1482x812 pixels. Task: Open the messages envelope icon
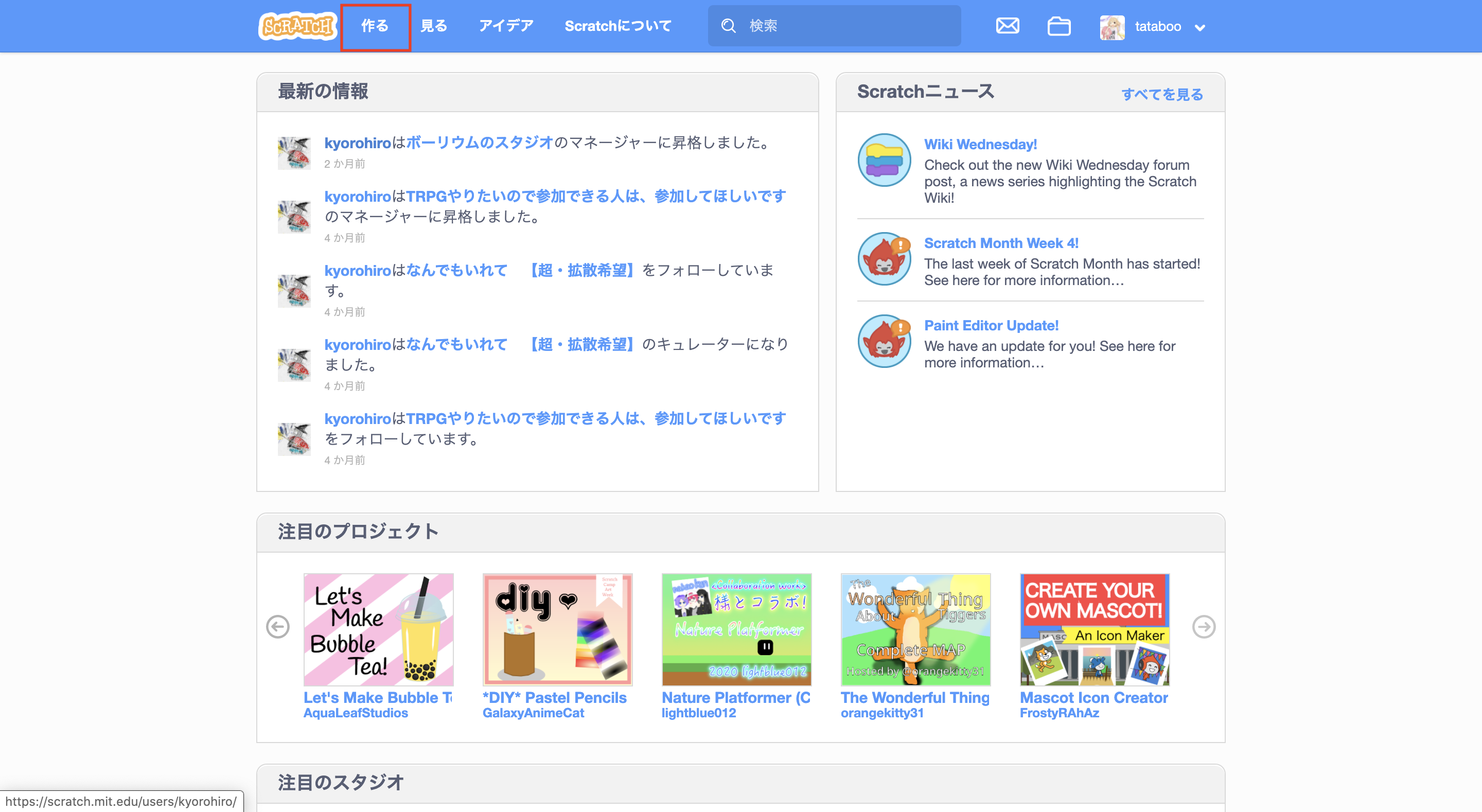[x=1008, y=26]
